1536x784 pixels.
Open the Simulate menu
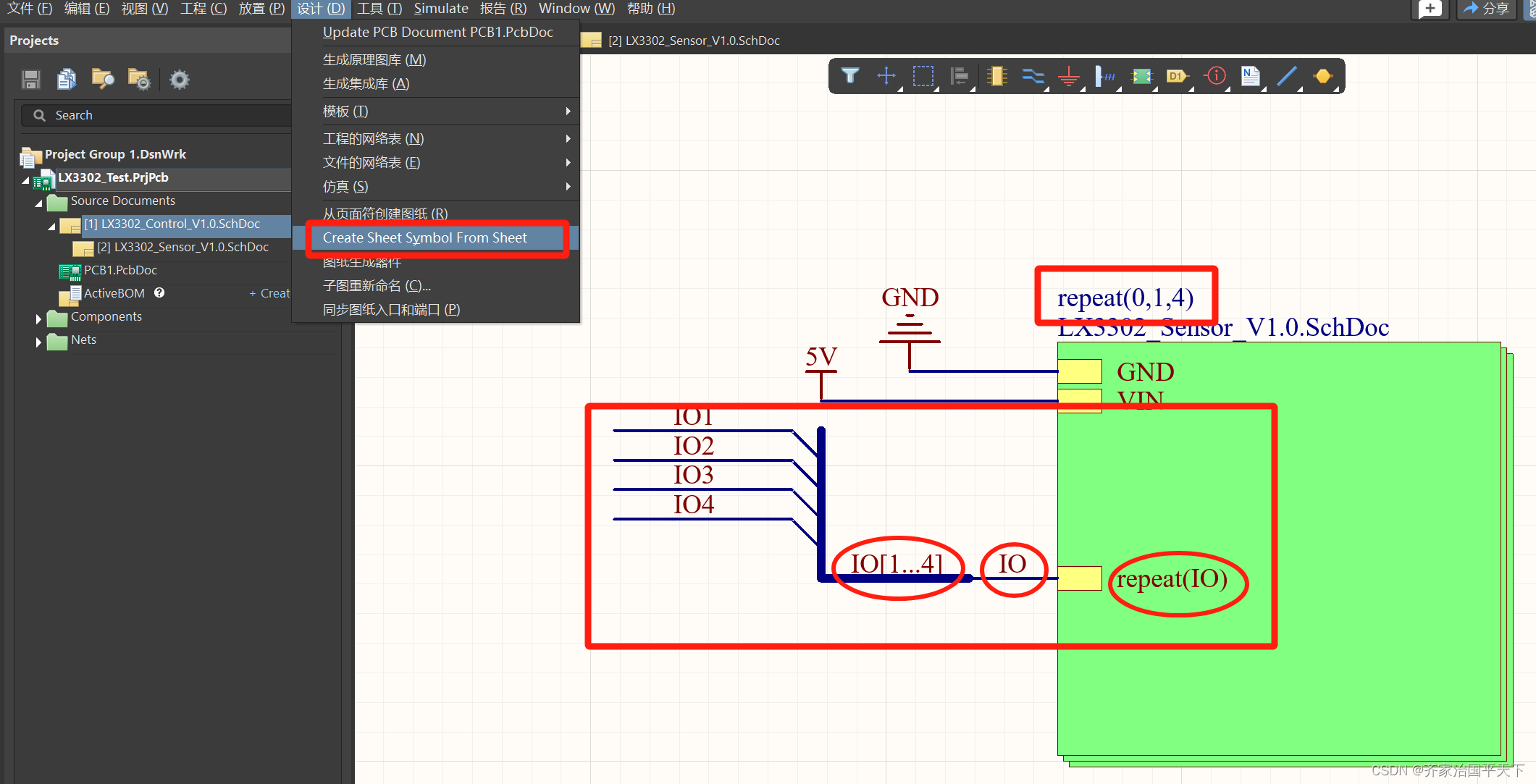pos(440,9)
